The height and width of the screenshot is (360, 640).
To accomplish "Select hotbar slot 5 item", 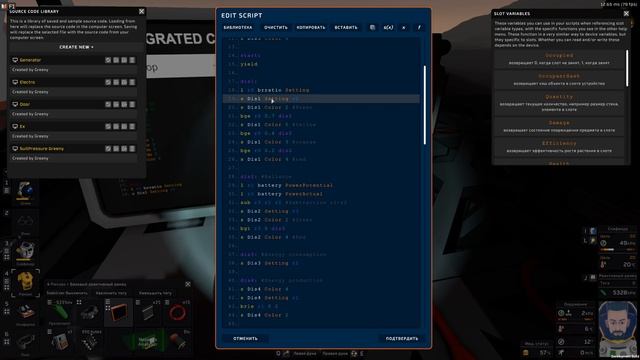I will 25,312.
